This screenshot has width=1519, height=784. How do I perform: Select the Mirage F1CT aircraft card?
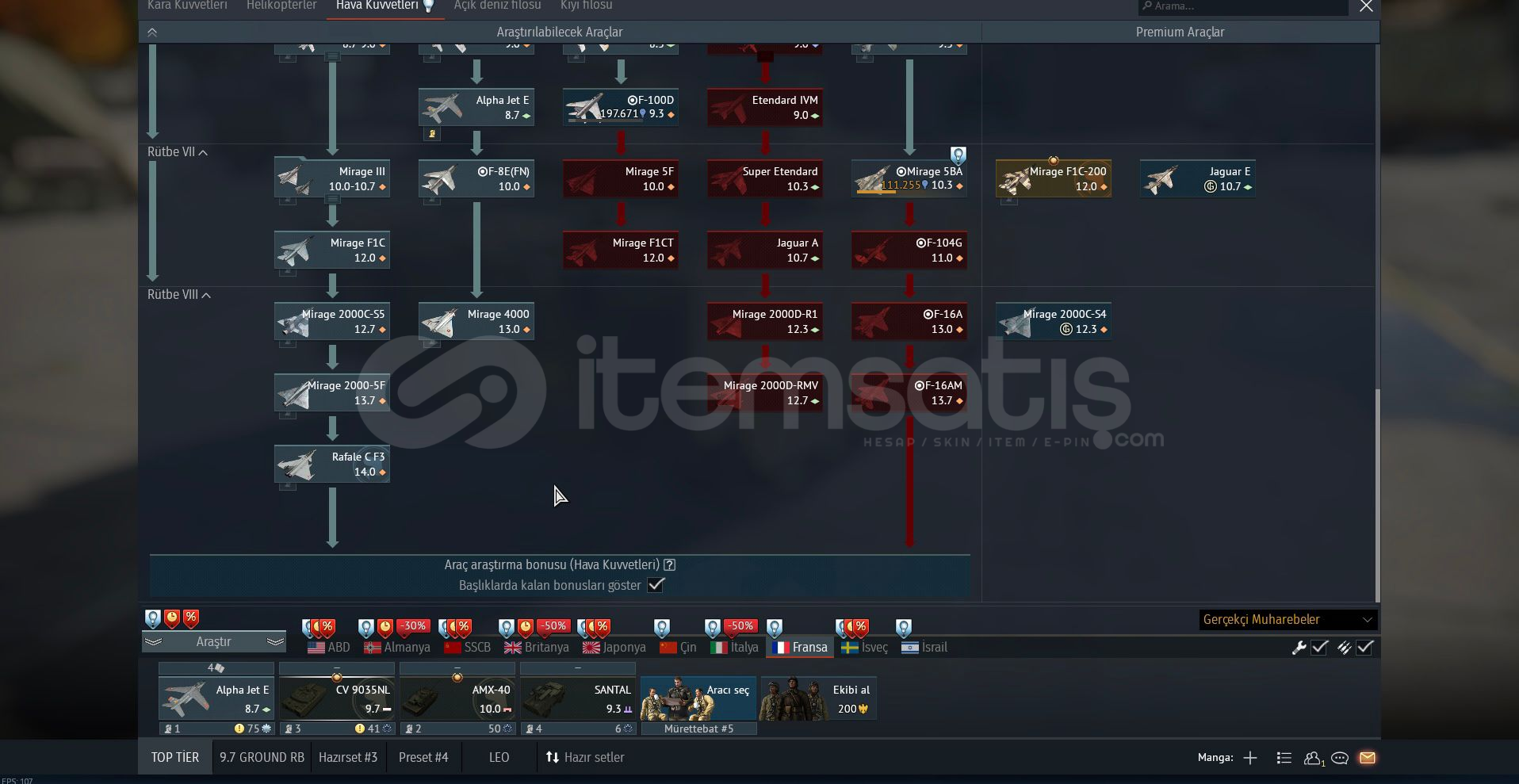pos(621,250)
